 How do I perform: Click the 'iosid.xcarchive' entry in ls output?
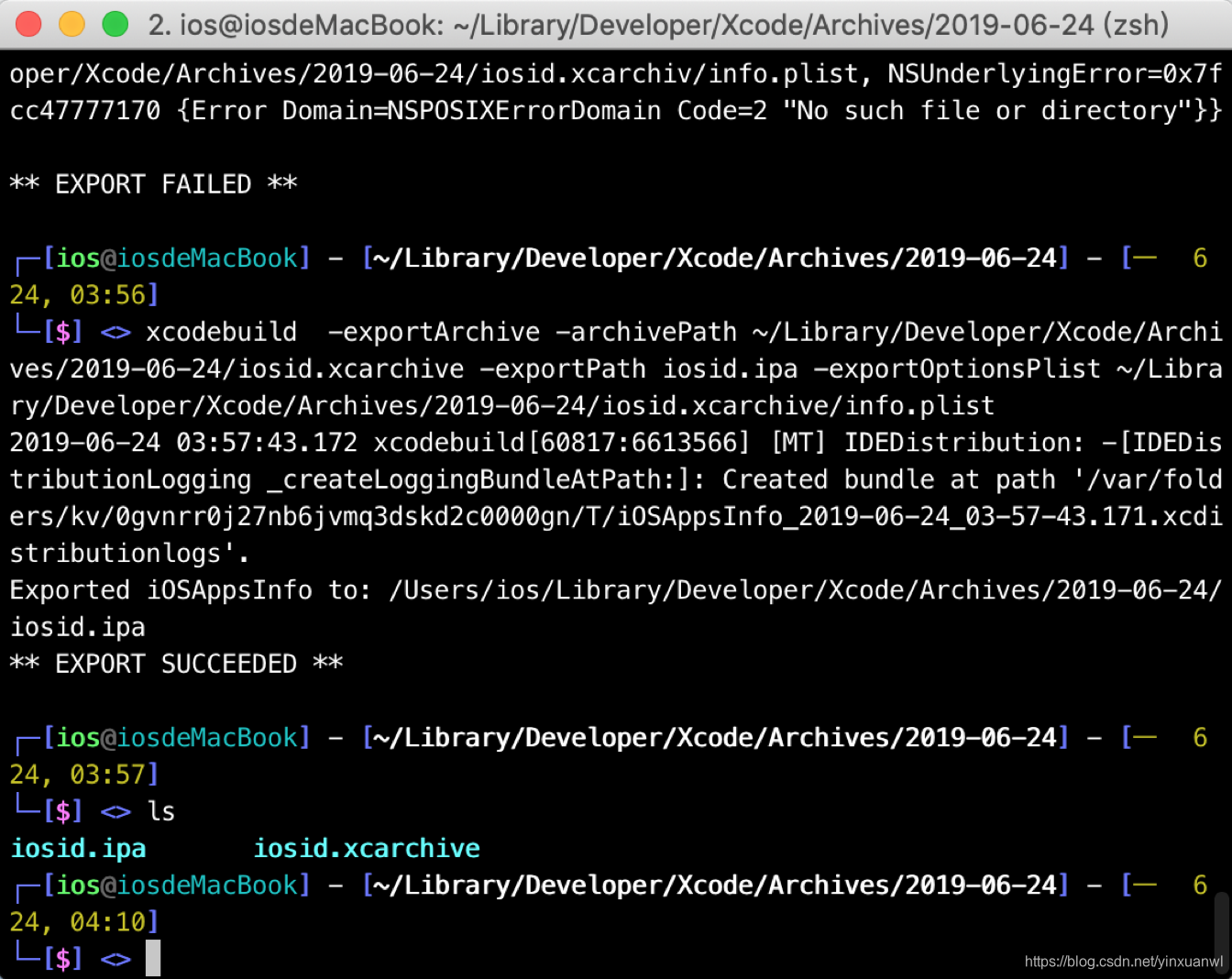[x=367, y=848]
